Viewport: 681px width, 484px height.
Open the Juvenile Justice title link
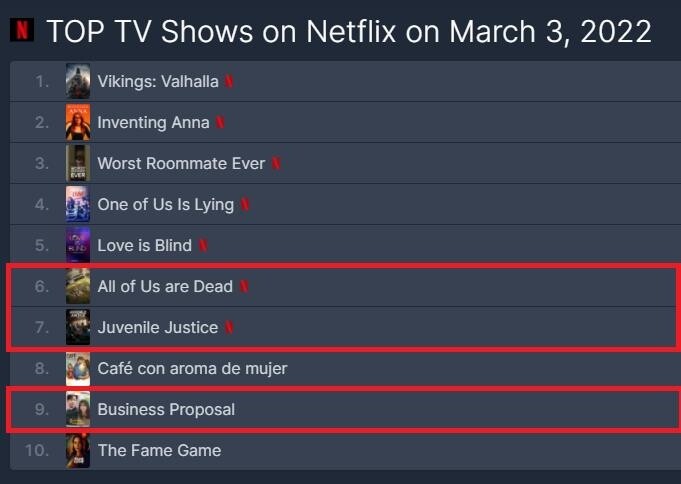158,327
